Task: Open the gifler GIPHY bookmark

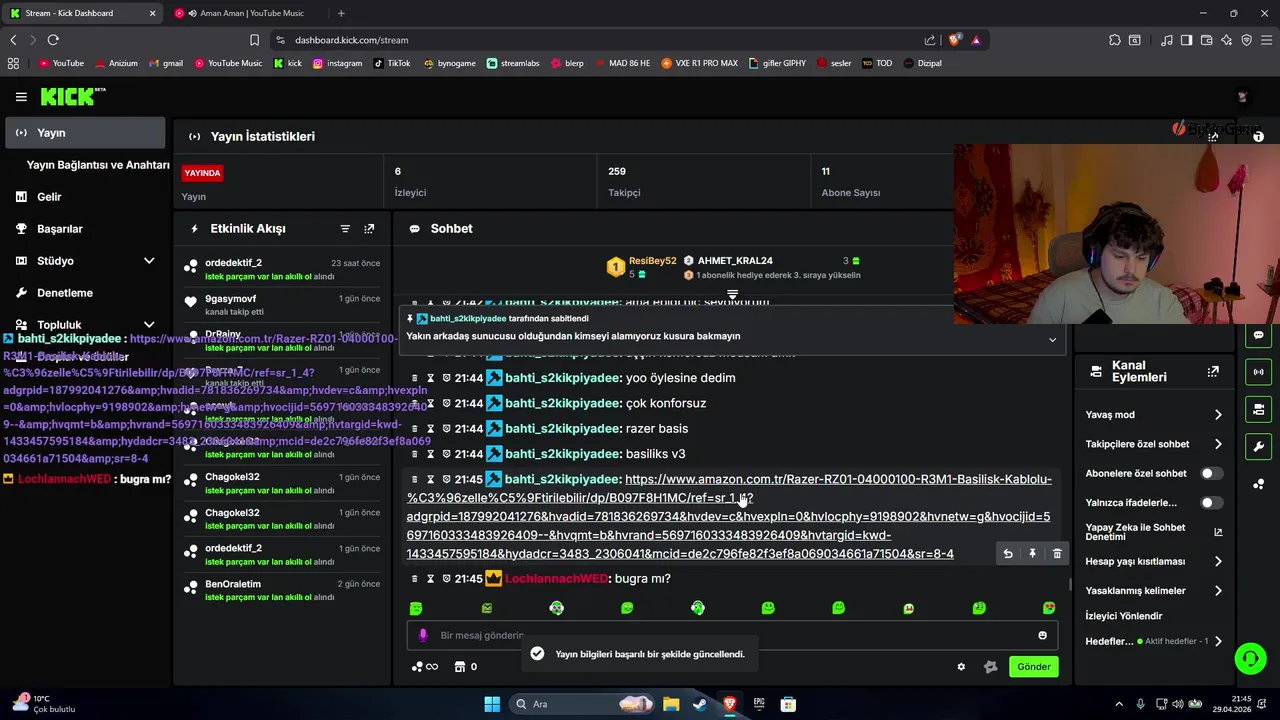Action: (776, 63)
